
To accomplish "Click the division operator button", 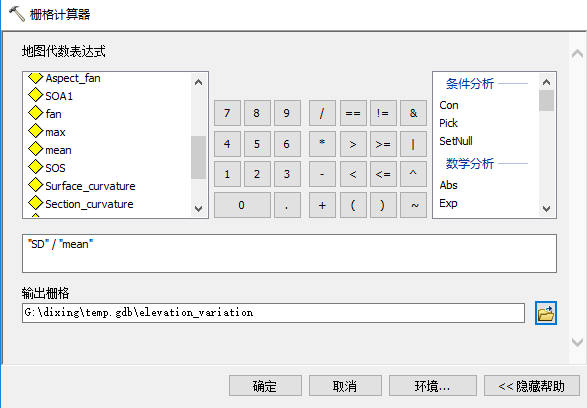I will point(322,113).
